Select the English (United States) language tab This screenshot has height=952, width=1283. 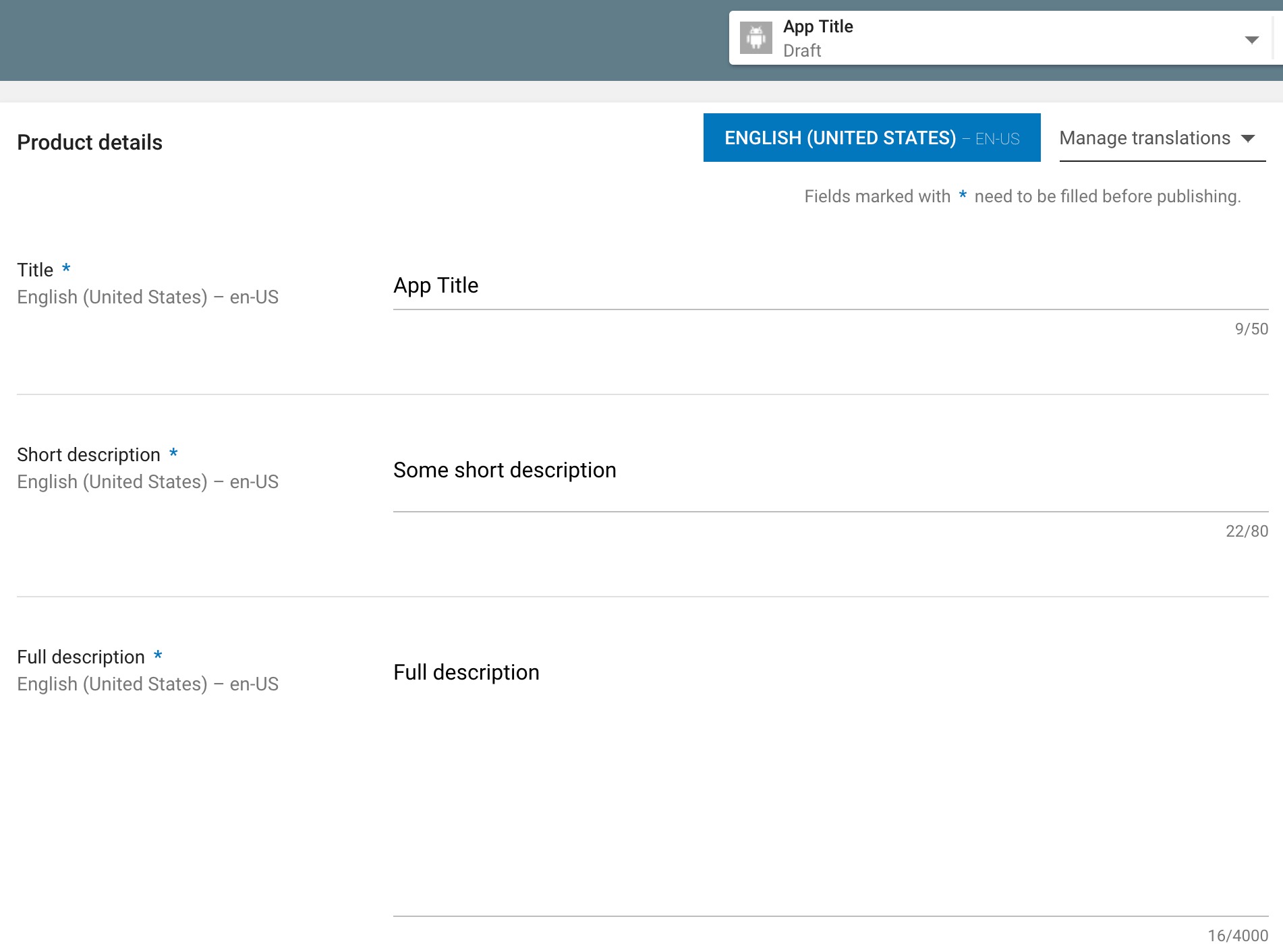coord(872,138)
